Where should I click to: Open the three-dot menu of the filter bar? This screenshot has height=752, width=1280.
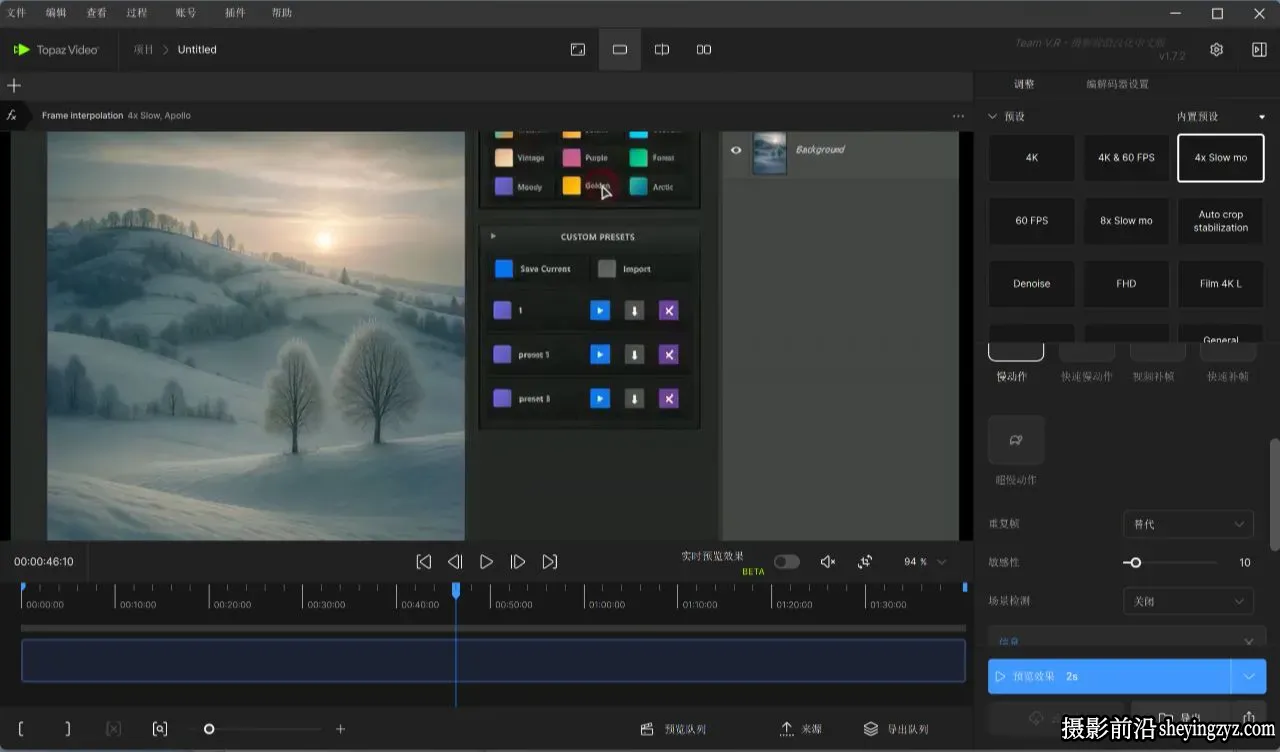click(958, 116)
